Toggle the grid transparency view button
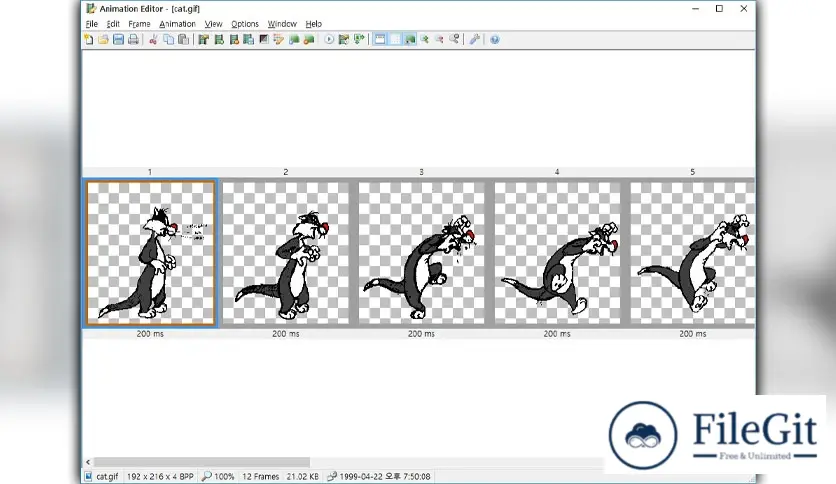The width and height of the screenshot is (836, 484). click(395, 39)
